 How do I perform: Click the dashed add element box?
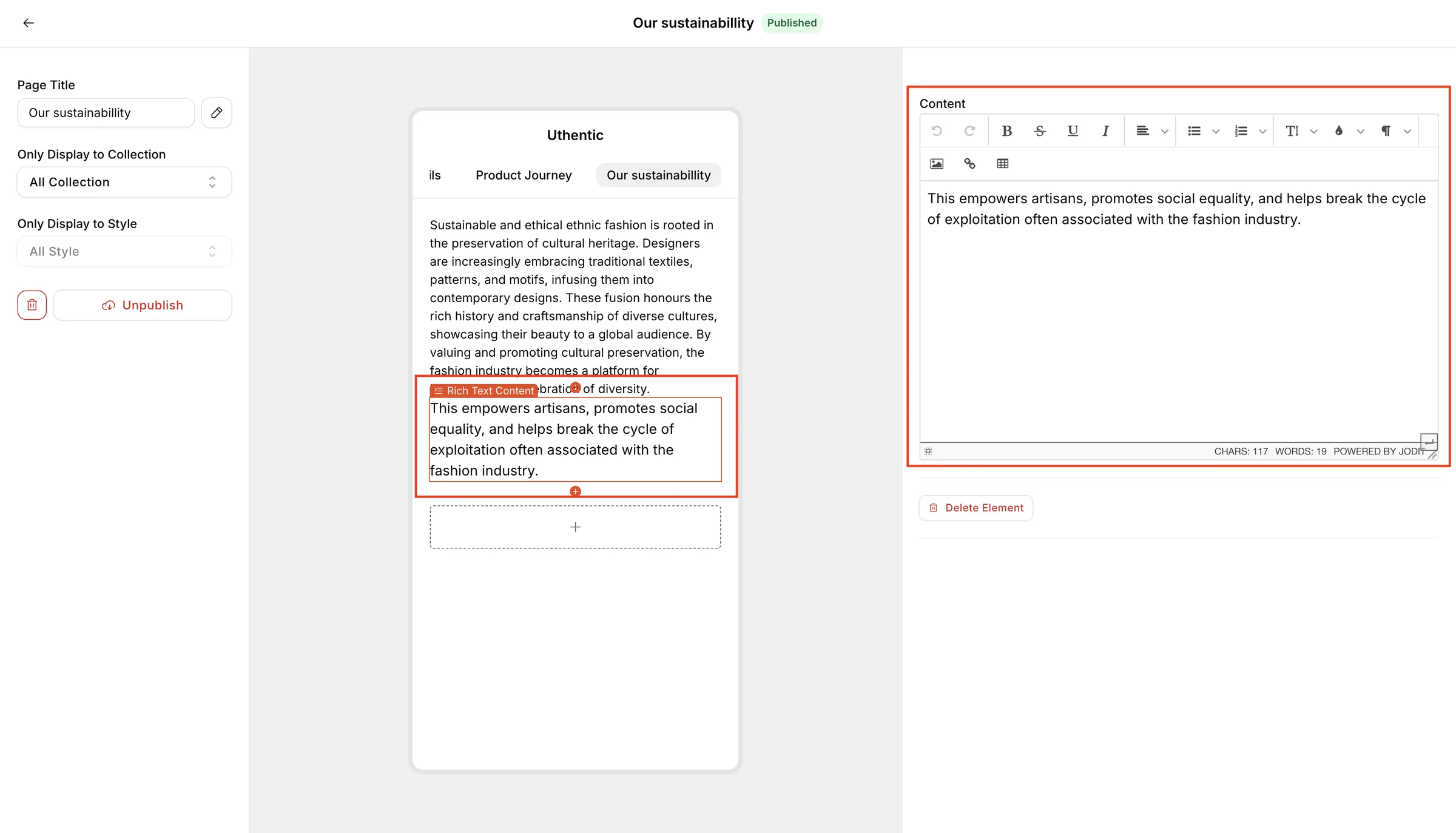tap(575, 527)
